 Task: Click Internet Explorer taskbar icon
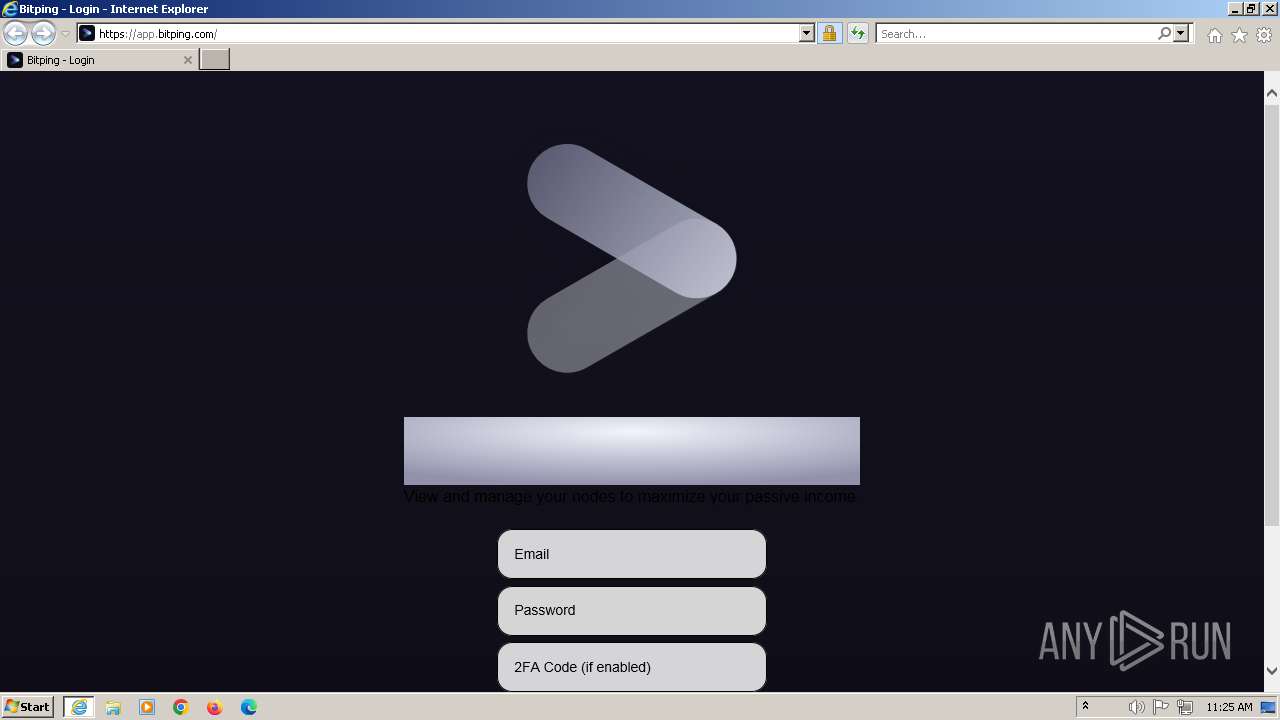78,707
